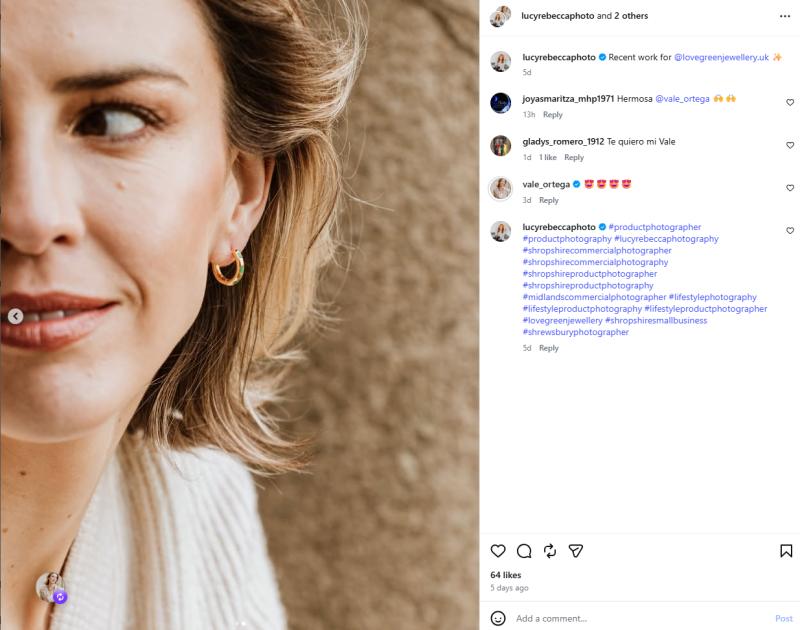Like the post with the heart icon
The width and height of the screenshot is (800, 630).
(498, 551)
